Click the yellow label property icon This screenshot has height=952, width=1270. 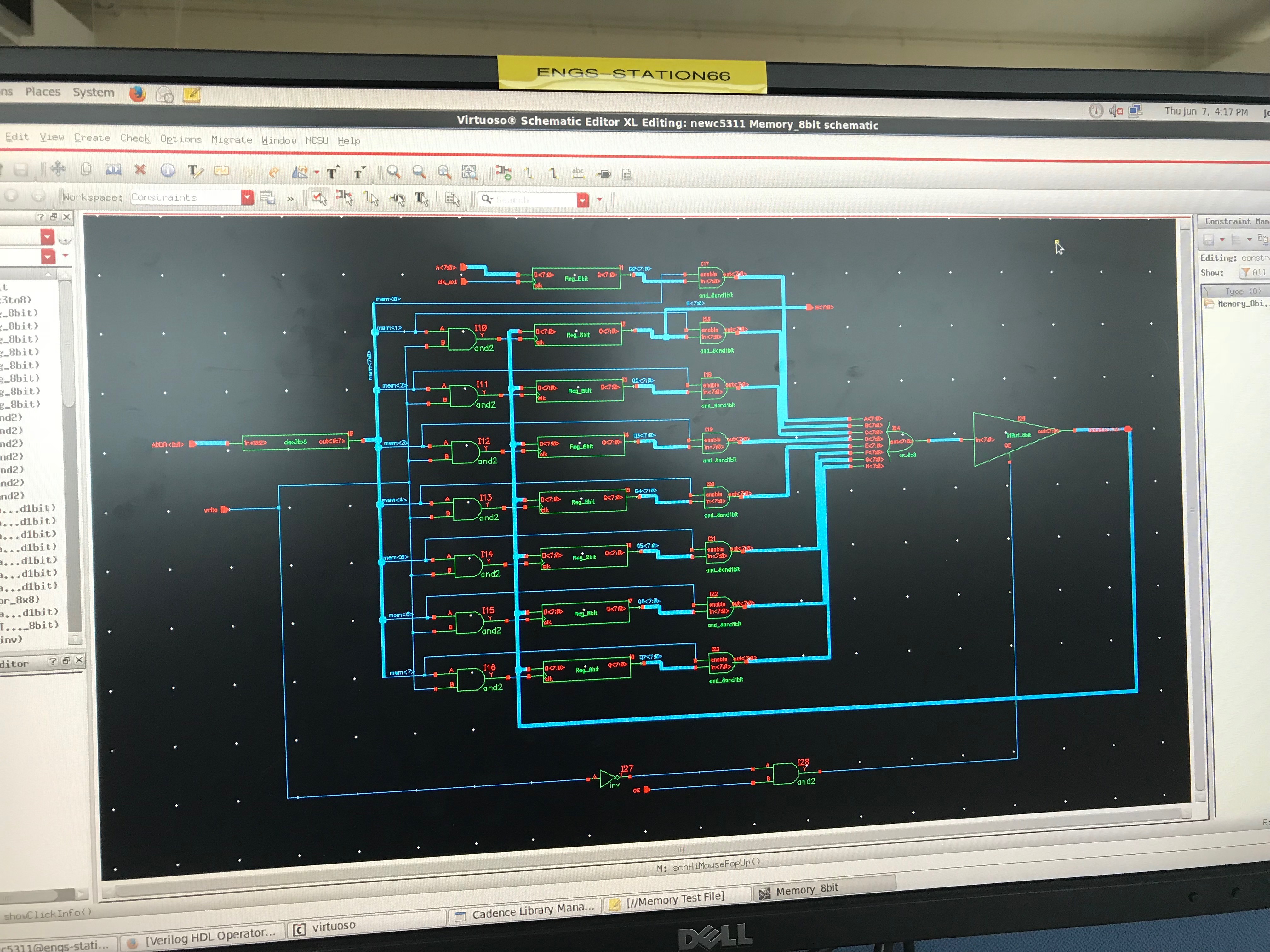click(x=221, y=171)
